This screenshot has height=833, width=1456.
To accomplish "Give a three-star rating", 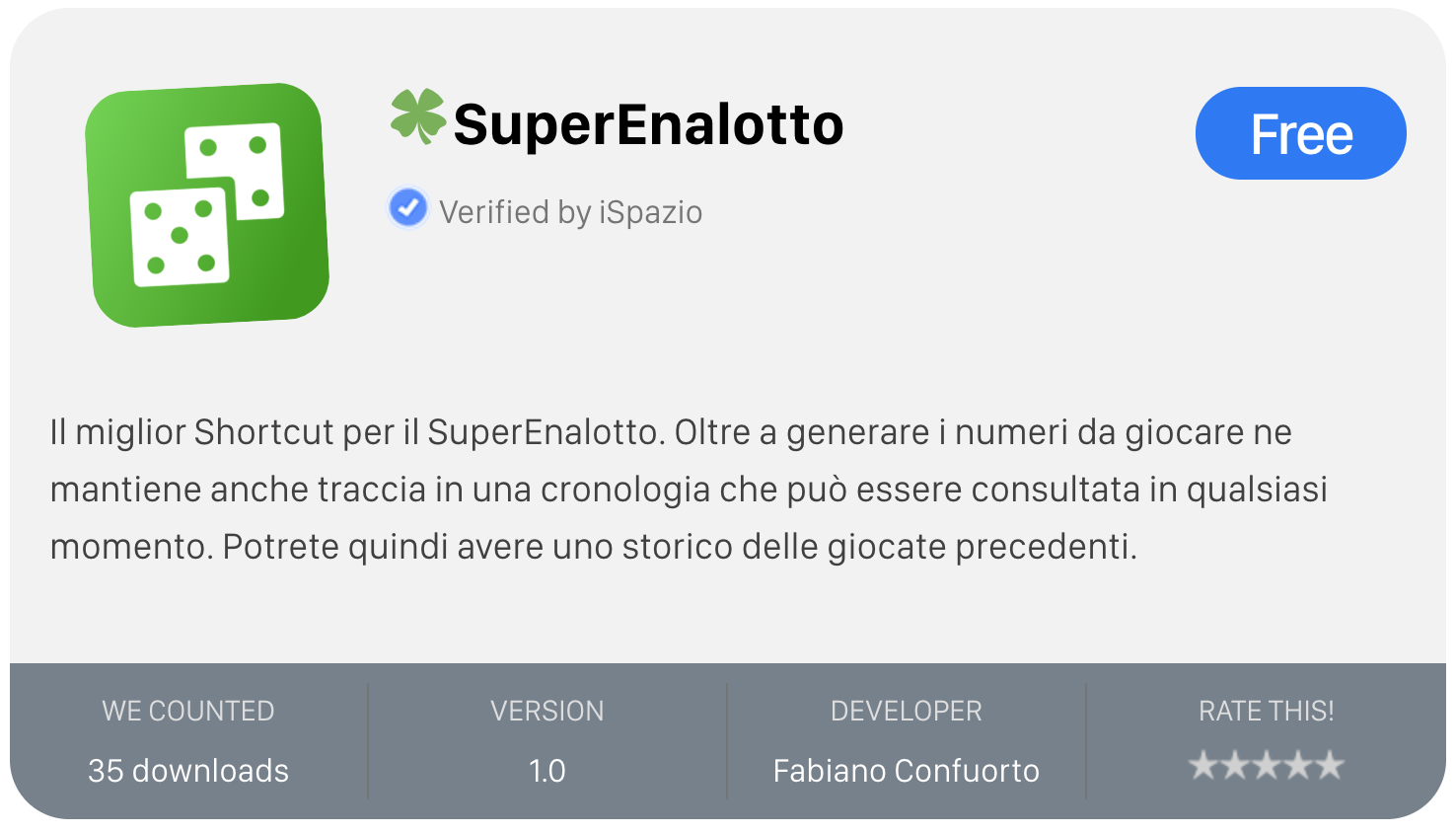I will point(1267,765).
